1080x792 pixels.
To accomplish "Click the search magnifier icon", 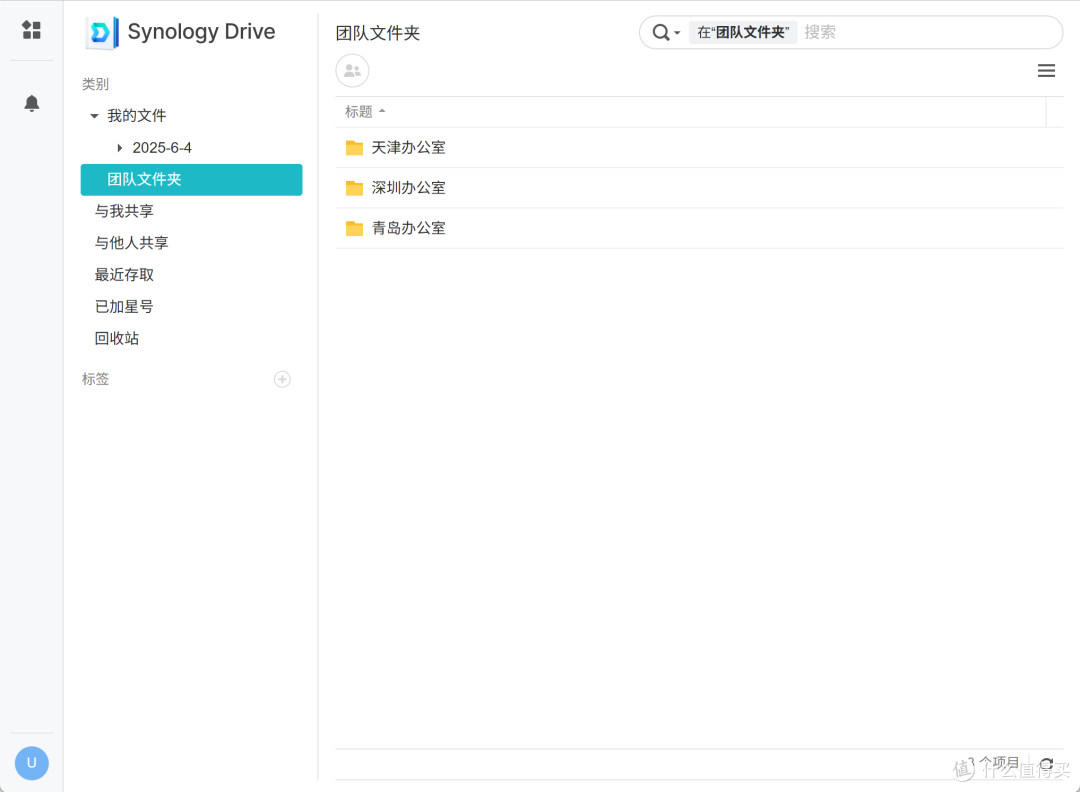I will click(x=661, y=32).
